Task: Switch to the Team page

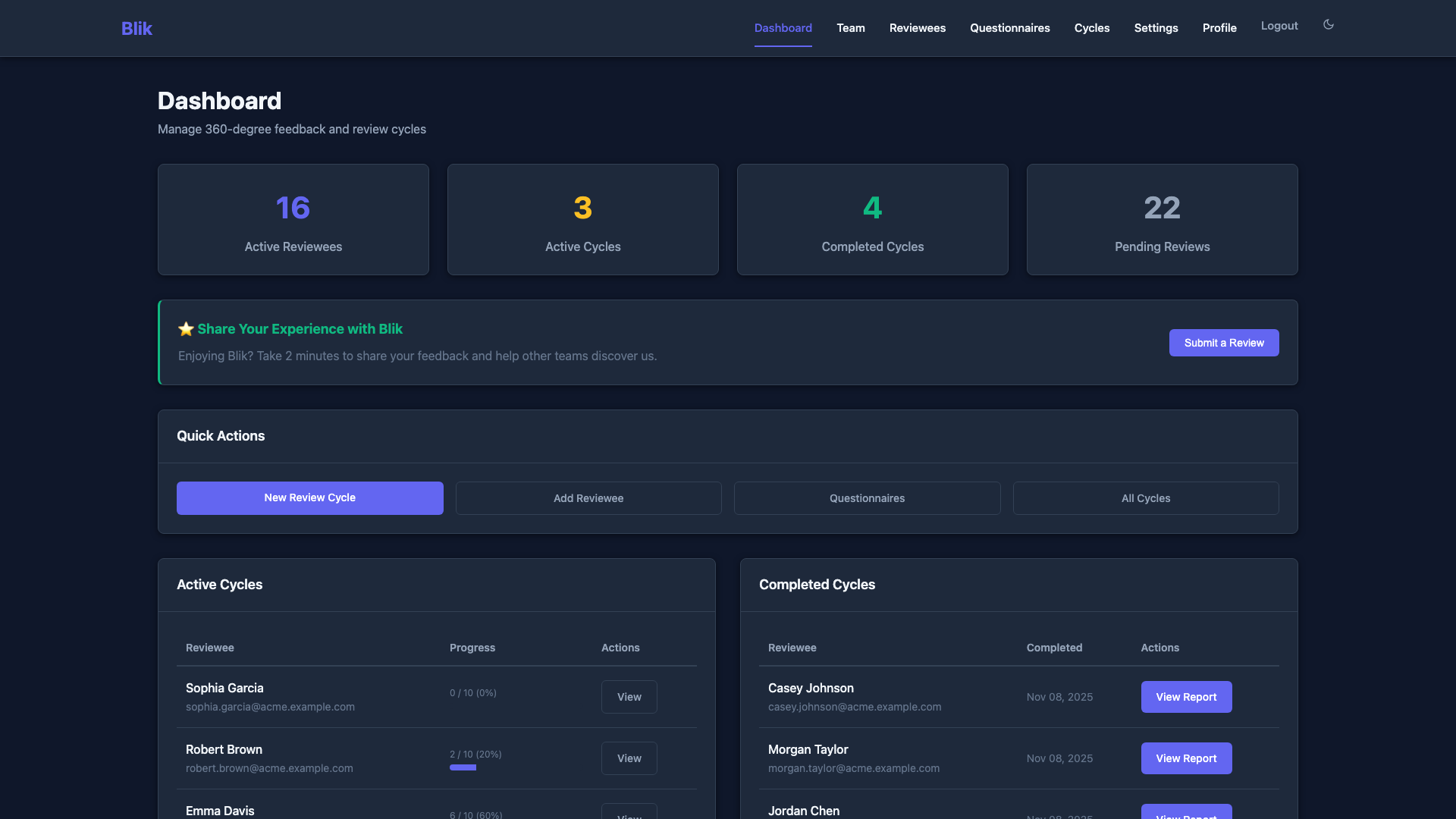Action: (x=850, y=28)
